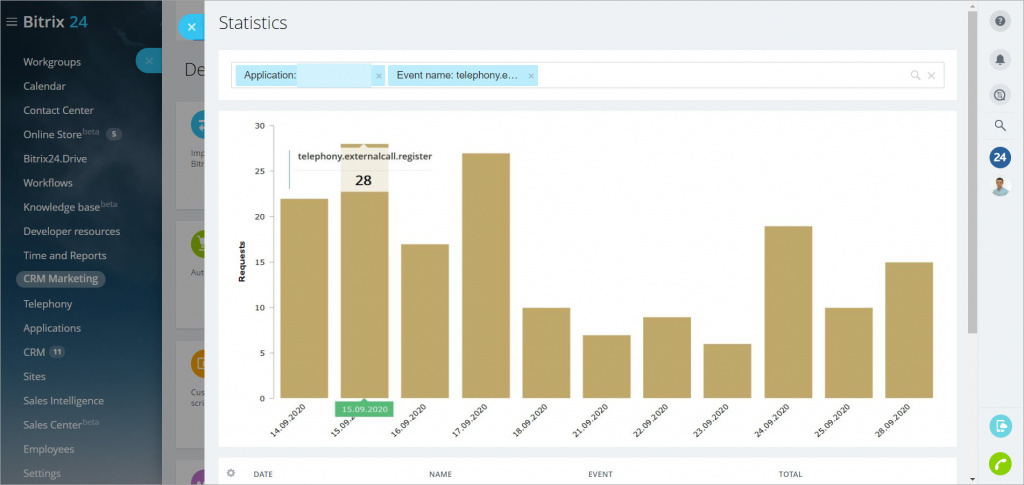This screenshot has height=485, width=1024.
Task: Open Knowledge base beta menu item
Action: (70, 207)
